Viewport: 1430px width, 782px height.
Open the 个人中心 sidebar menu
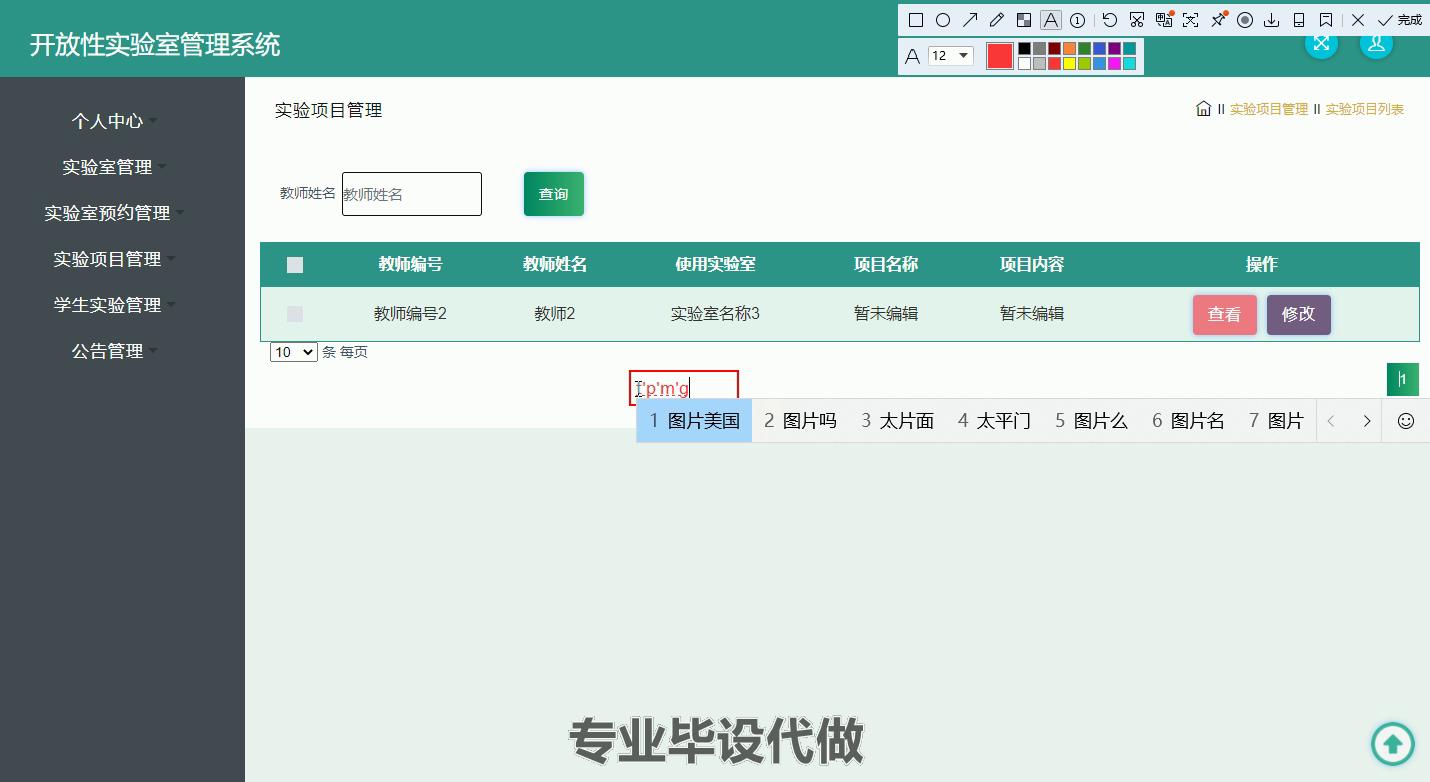tap(110, 121)
